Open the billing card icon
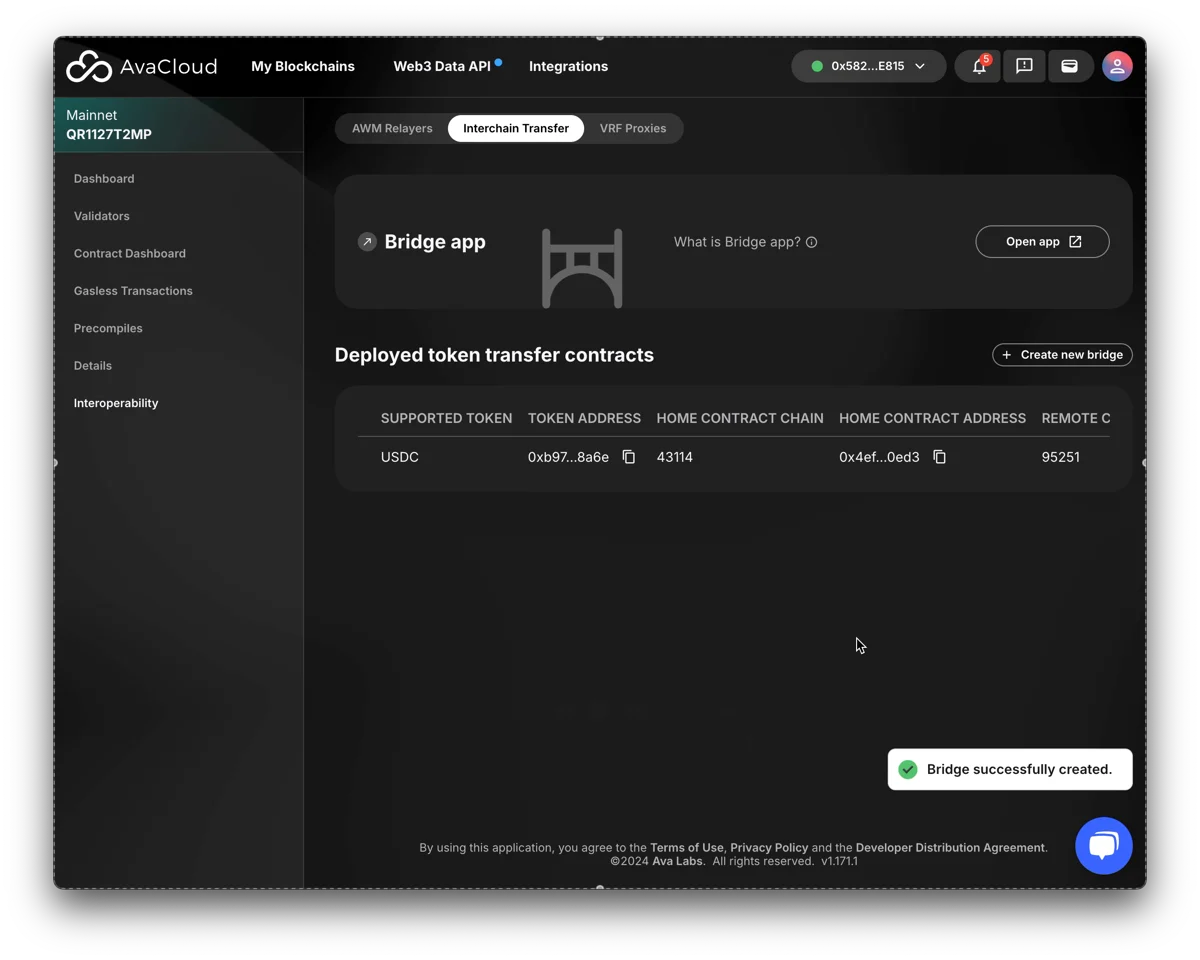This screenshot has height=960, width=1200. (x=1069, y=66)
